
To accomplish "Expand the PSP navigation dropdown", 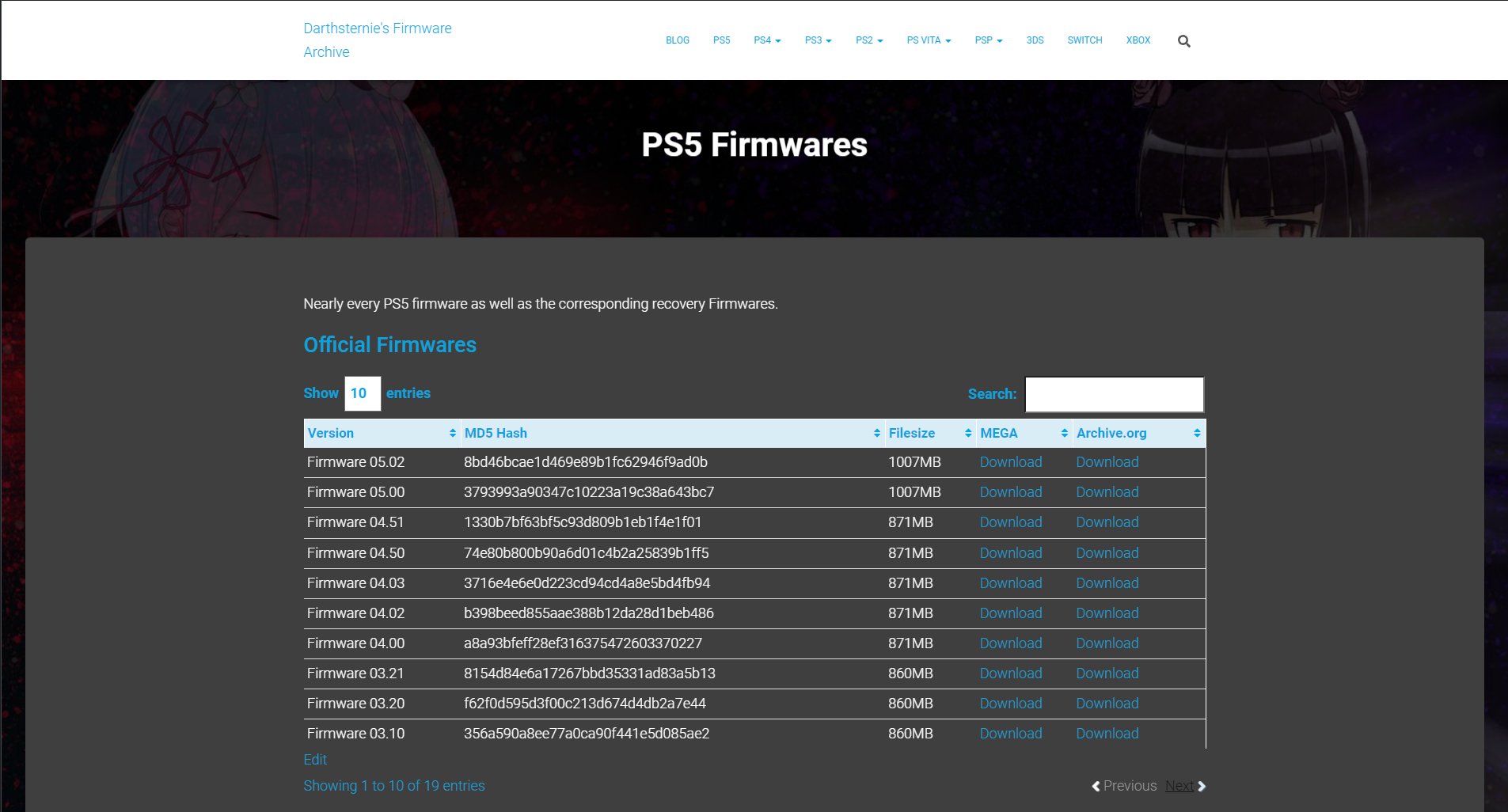I will tap(989, 40).
